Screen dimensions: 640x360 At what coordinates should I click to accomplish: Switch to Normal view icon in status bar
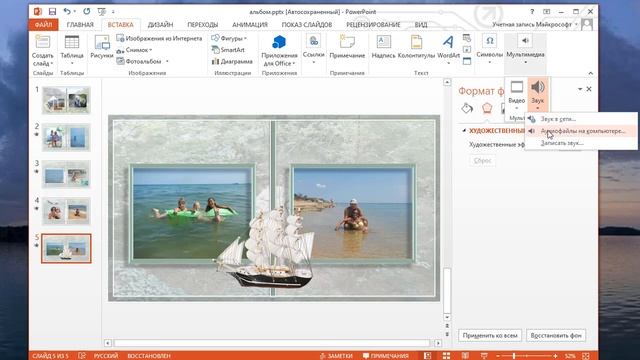pos(427,356)
